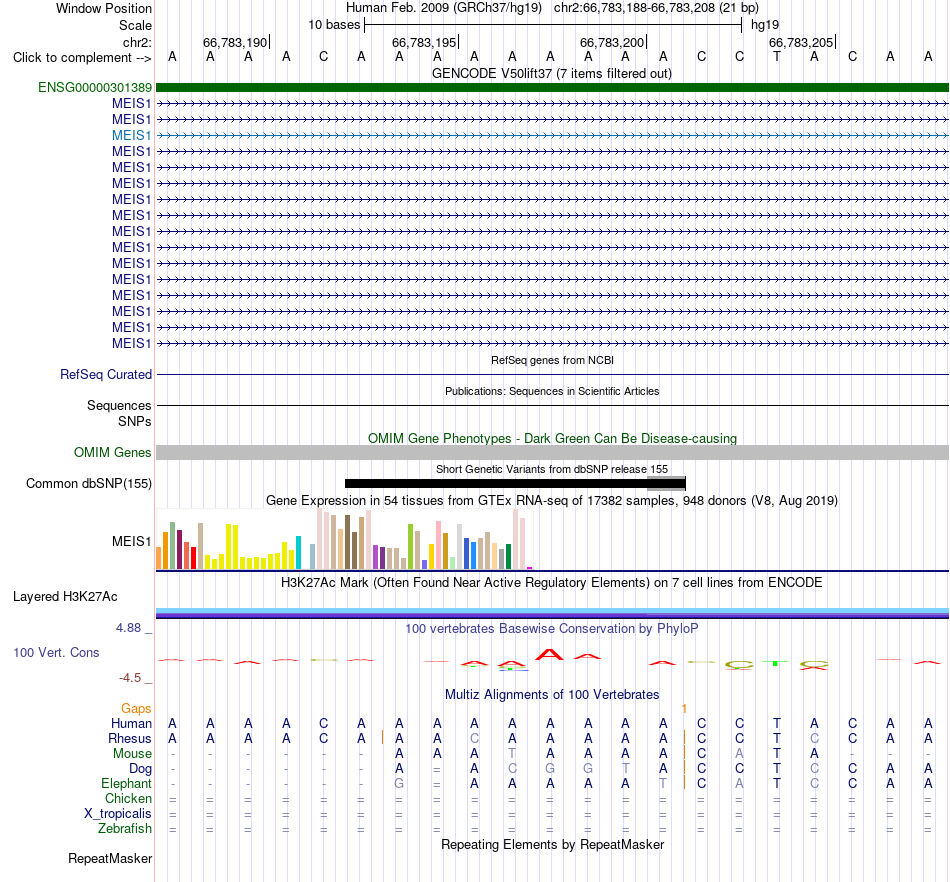Select the Dog alignment row label
Screen dimensions: 950x882
coord(140,768)
